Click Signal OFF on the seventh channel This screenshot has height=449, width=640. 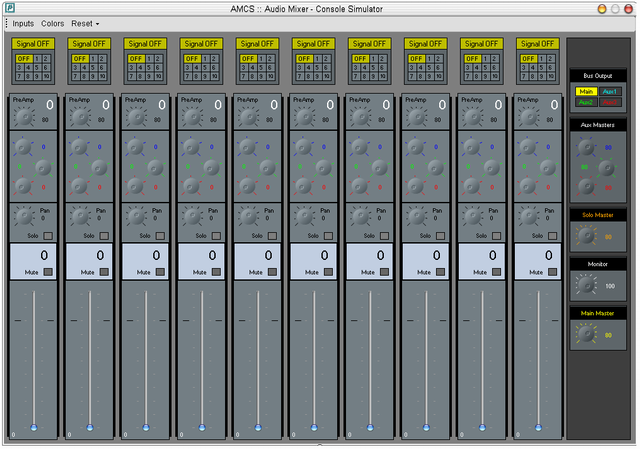pyautogui.click(x=369, y=44)
